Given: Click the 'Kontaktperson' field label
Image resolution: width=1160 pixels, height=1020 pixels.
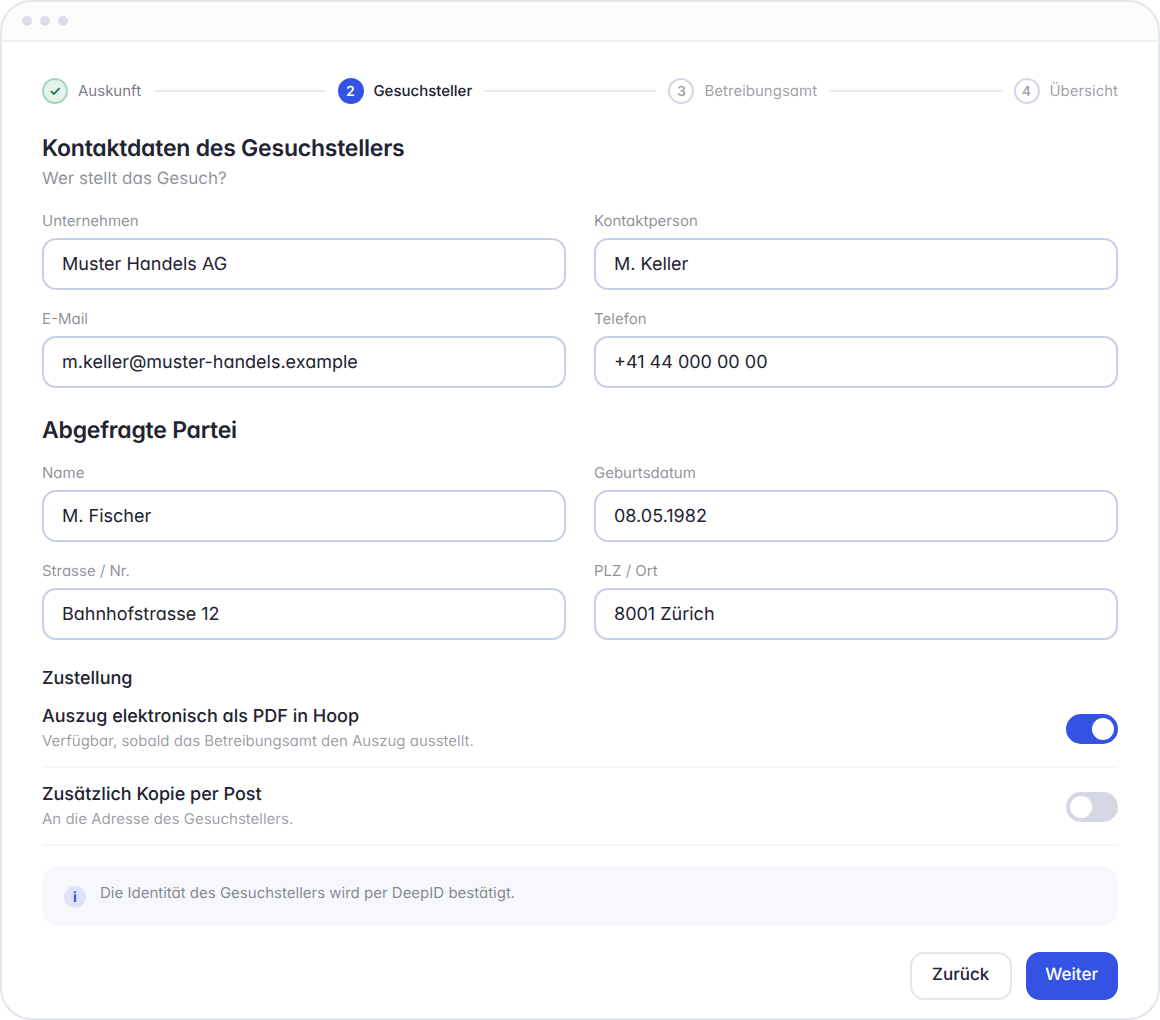Looking at the screenshot, I should 646,221.
